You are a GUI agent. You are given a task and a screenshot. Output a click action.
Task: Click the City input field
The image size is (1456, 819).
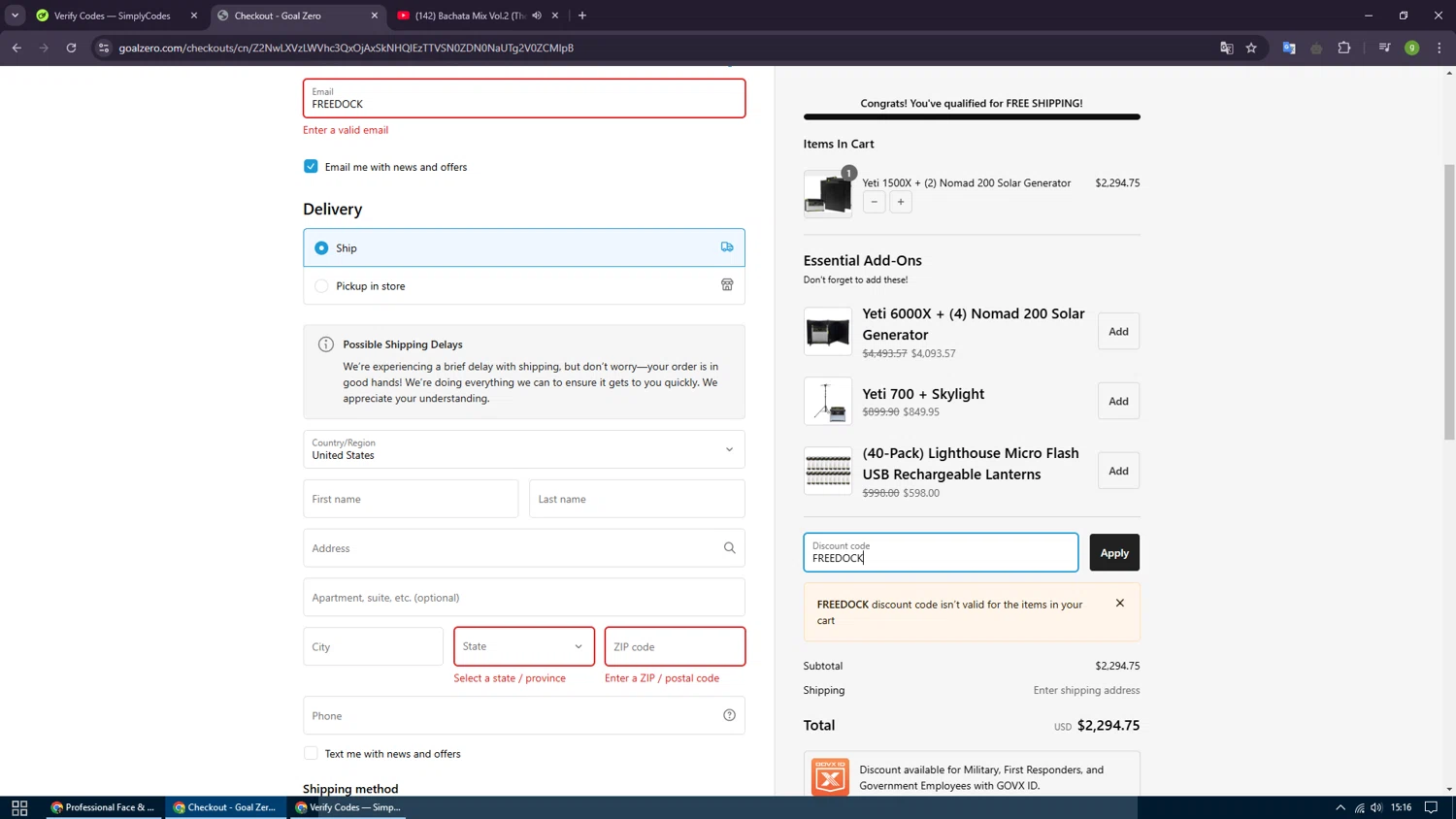point(374,646)
